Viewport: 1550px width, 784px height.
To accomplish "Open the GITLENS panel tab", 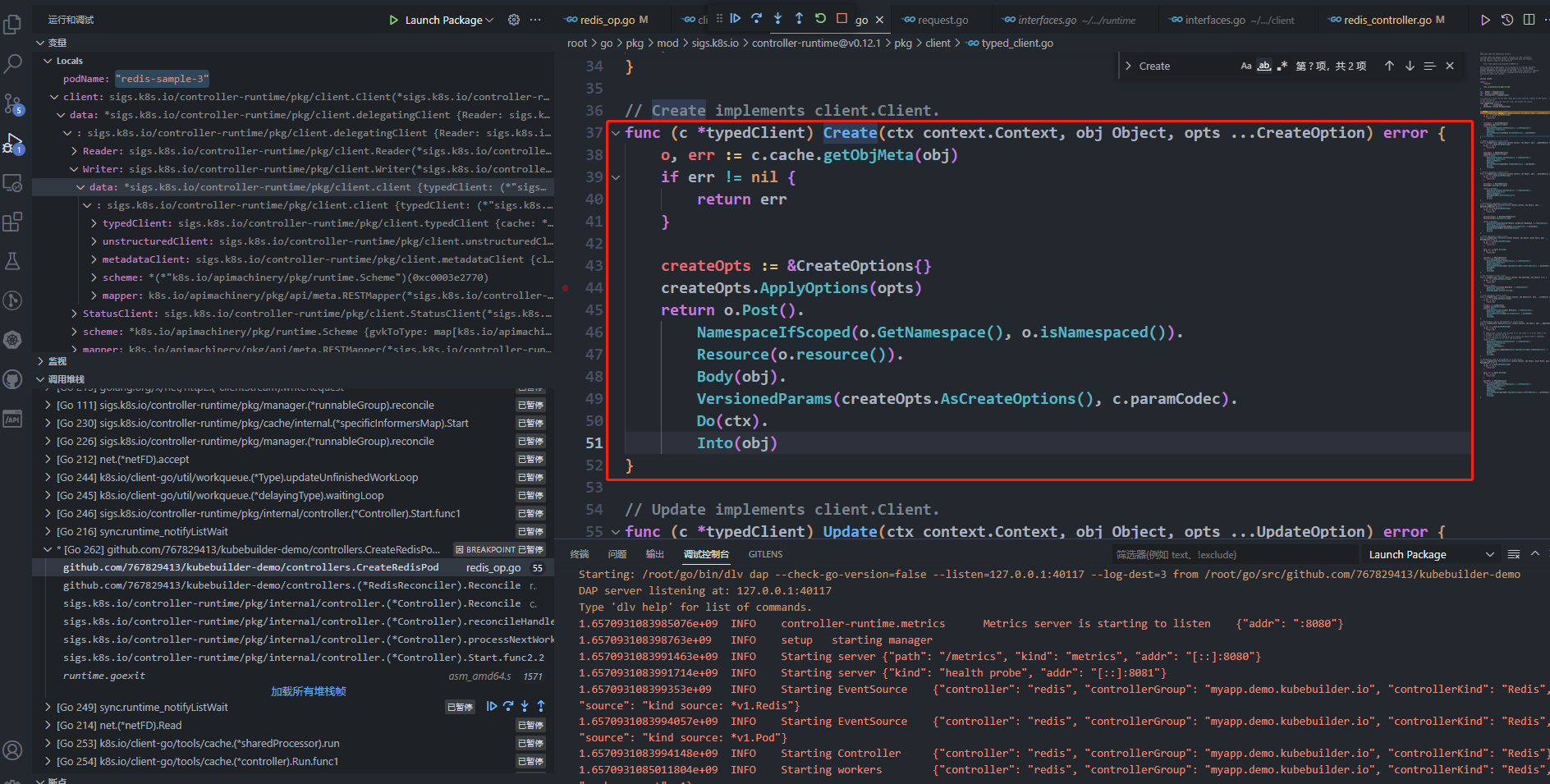I will click(765, 554).
